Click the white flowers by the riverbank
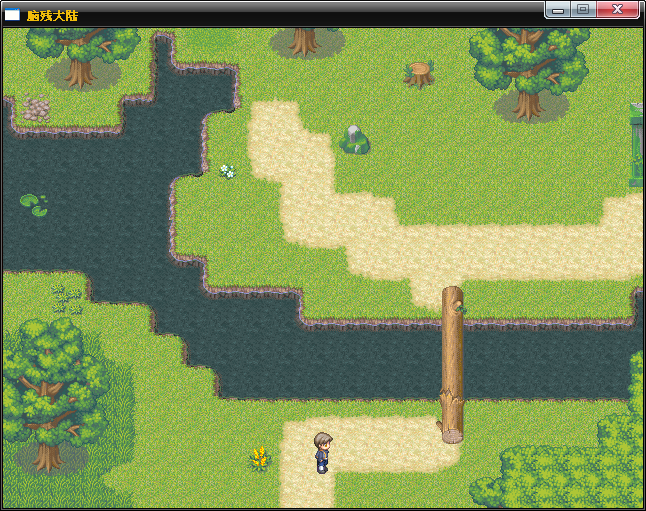 pos(227,171)
